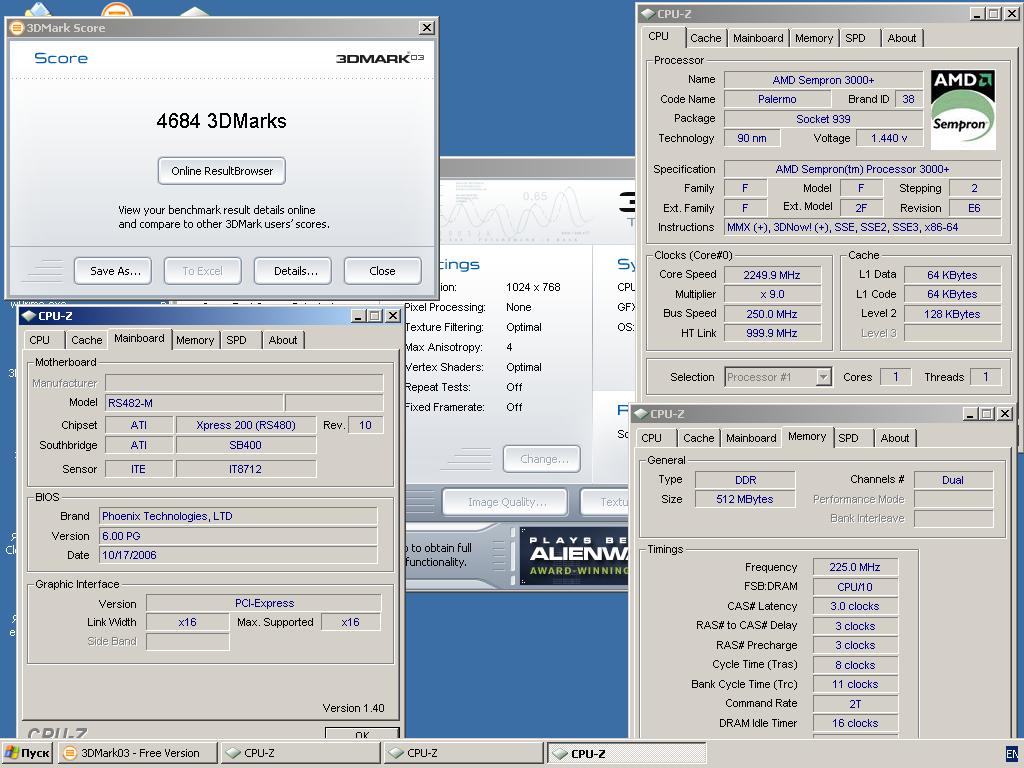Click the 128 KBytes Level 2 cache value
Screen dimensions: 1024x768
[952, 314]
